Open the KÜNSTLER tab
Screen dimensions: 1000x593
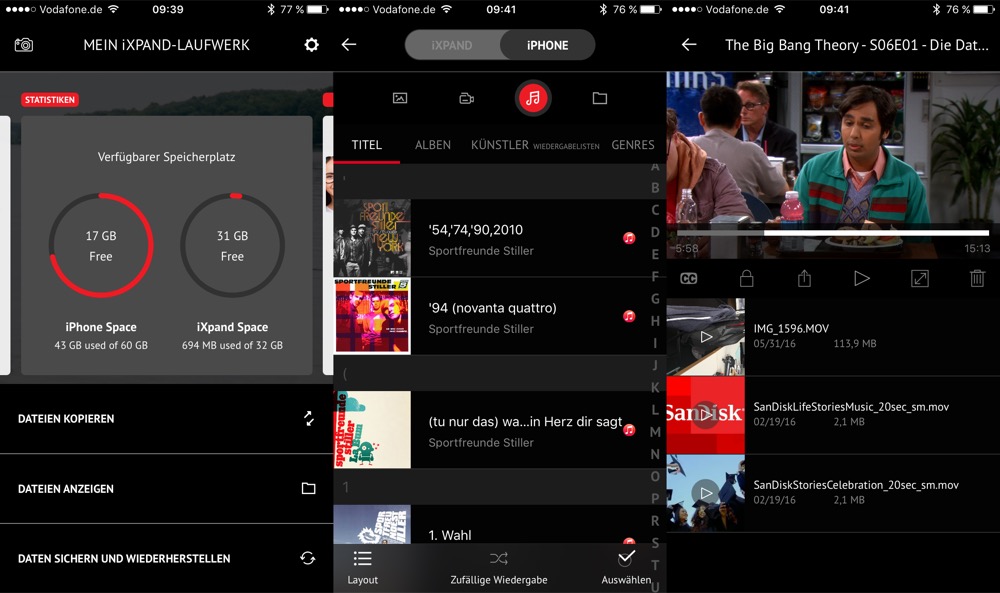point(500,145)
